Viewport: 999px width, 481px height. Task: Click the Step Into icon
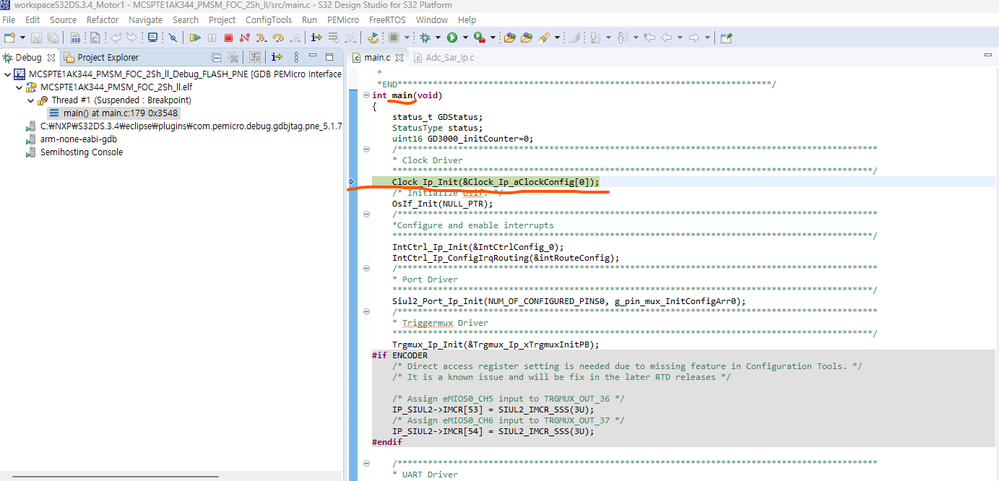point(261,38)
